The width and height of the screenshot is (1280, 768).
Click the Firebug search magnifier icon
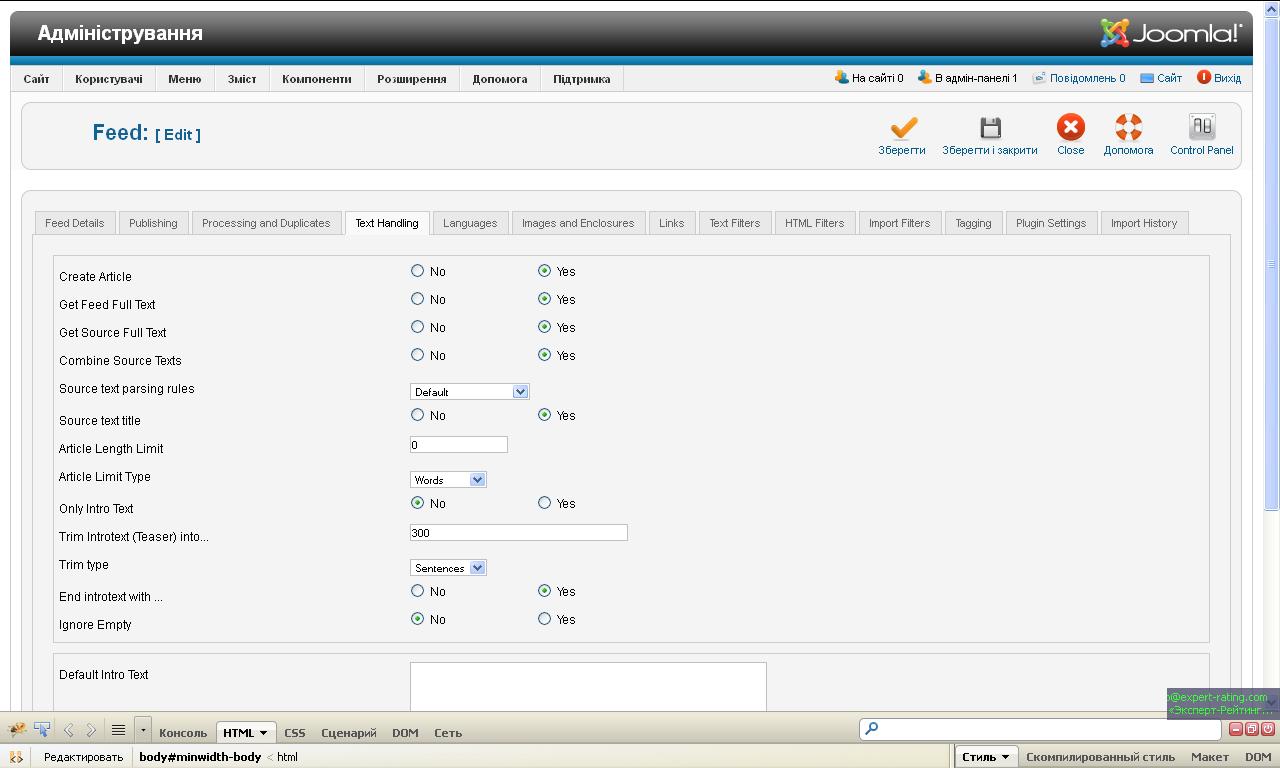(x=871, y=729)
